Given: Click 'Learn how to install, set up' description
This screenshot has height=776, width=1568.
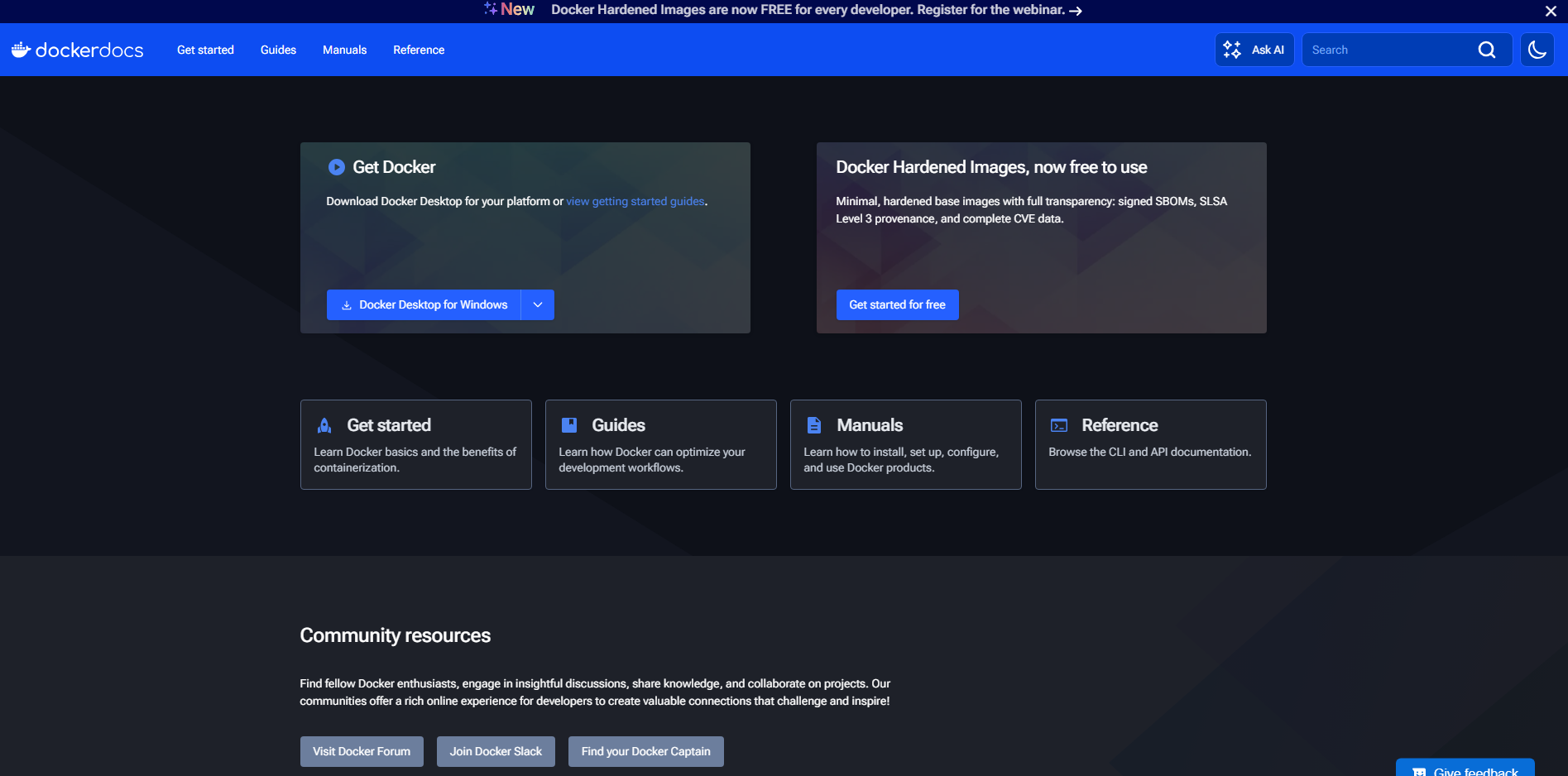Looking at the screenshot, I should [x=901, y=460].
